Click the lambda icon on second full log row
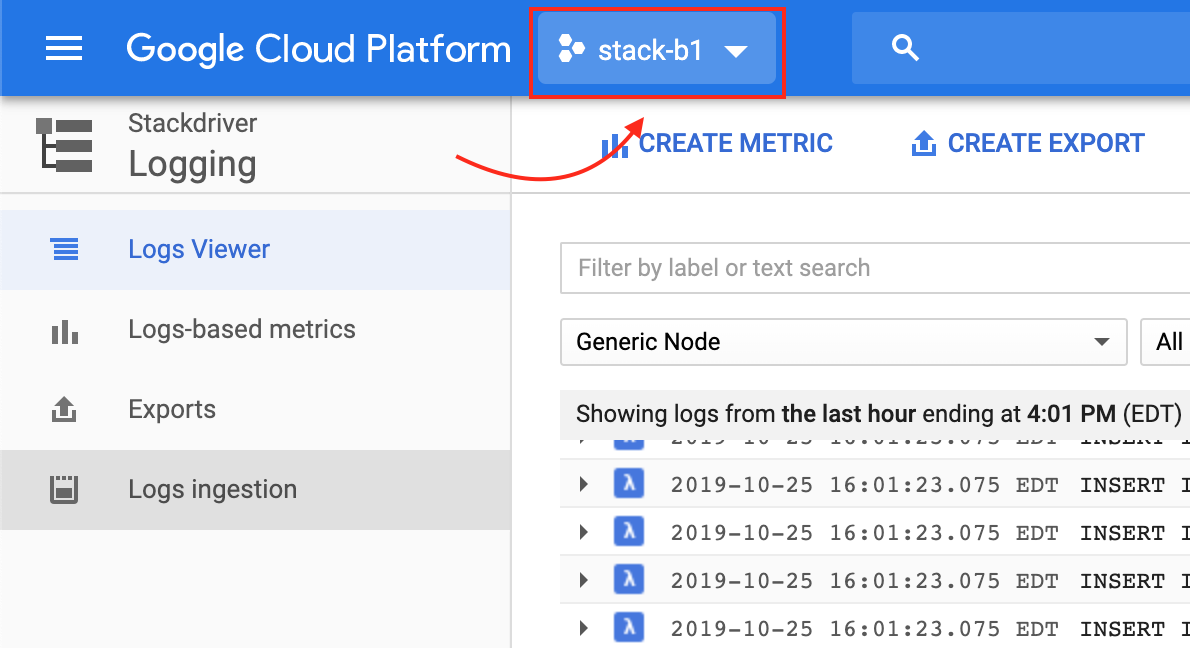The height and width of the screenshot is (648, 1190). click(x=628, y=531)
